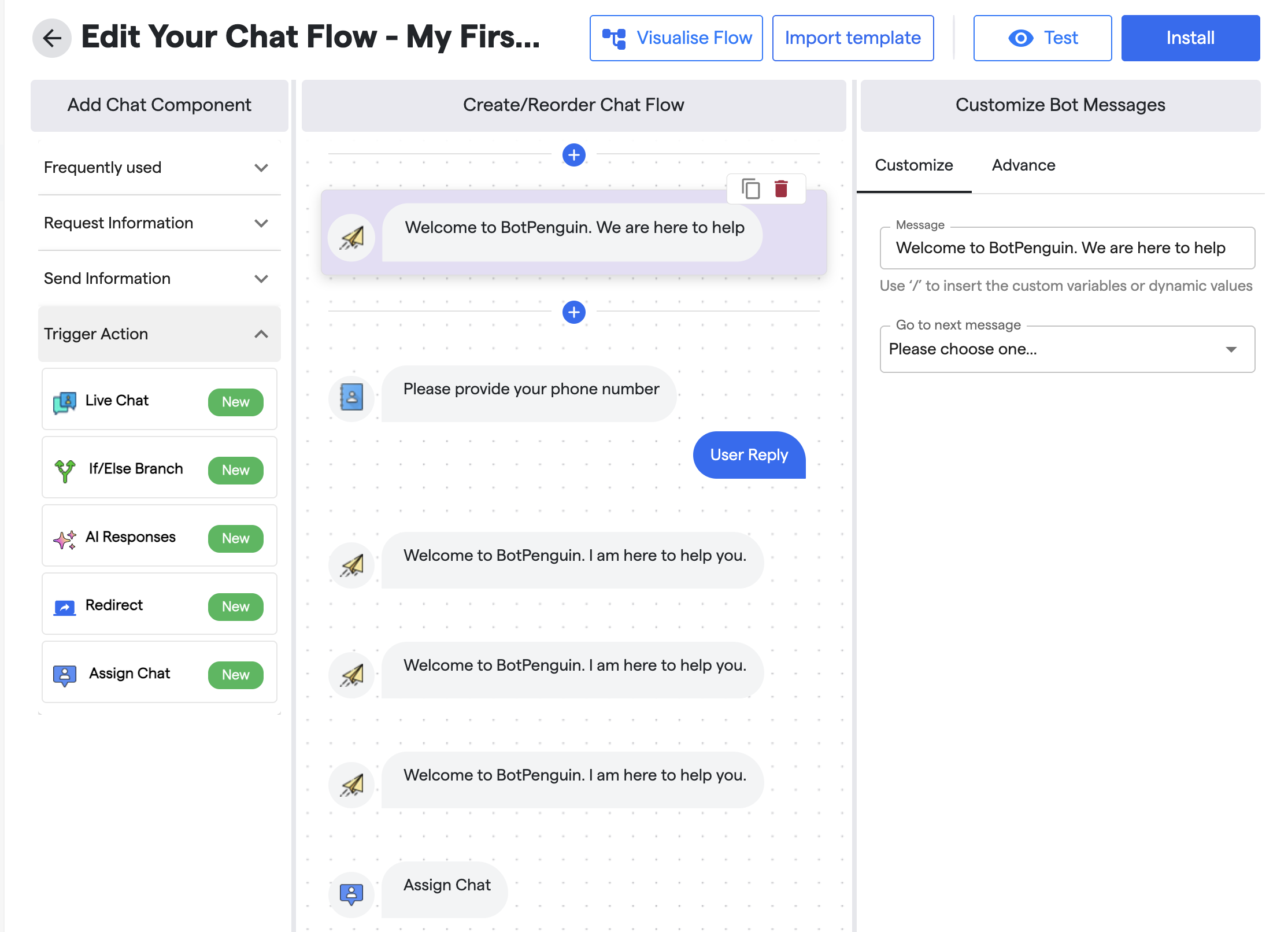Delete the welcome message with the trash icon
The height and width of the screenshot is (932, 1288).
click(781, 189)
